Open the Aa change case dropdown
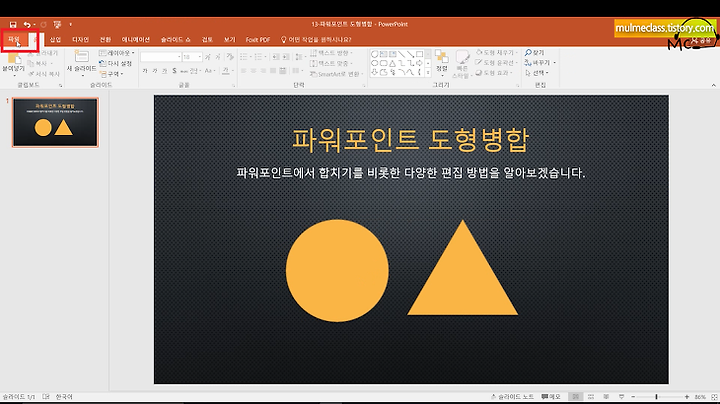This screenshot has height=404, width=720. pyautogui.click(x=209, y=71)
